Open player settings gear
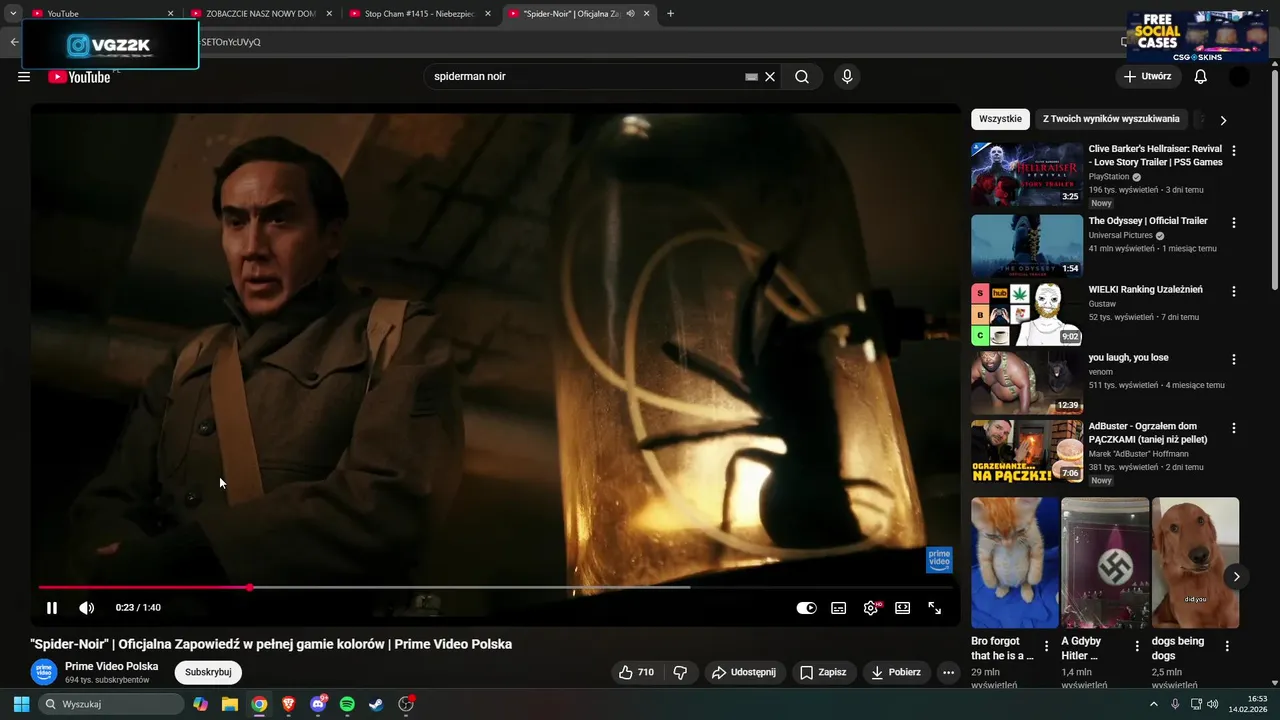The height and width of the screenshot is (720, 1280). [871, 608]
